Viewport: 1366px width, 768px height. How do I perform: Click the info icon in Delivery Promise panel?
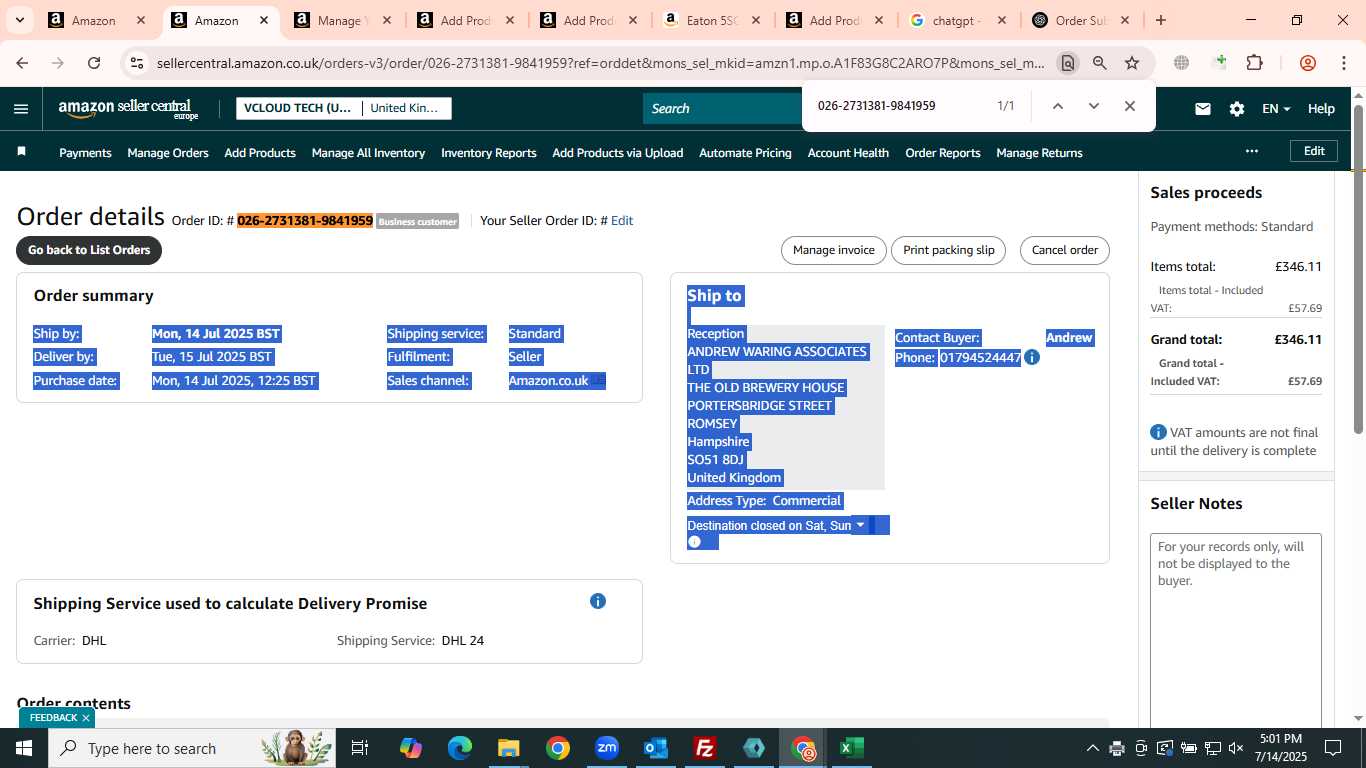click(597, 601)
